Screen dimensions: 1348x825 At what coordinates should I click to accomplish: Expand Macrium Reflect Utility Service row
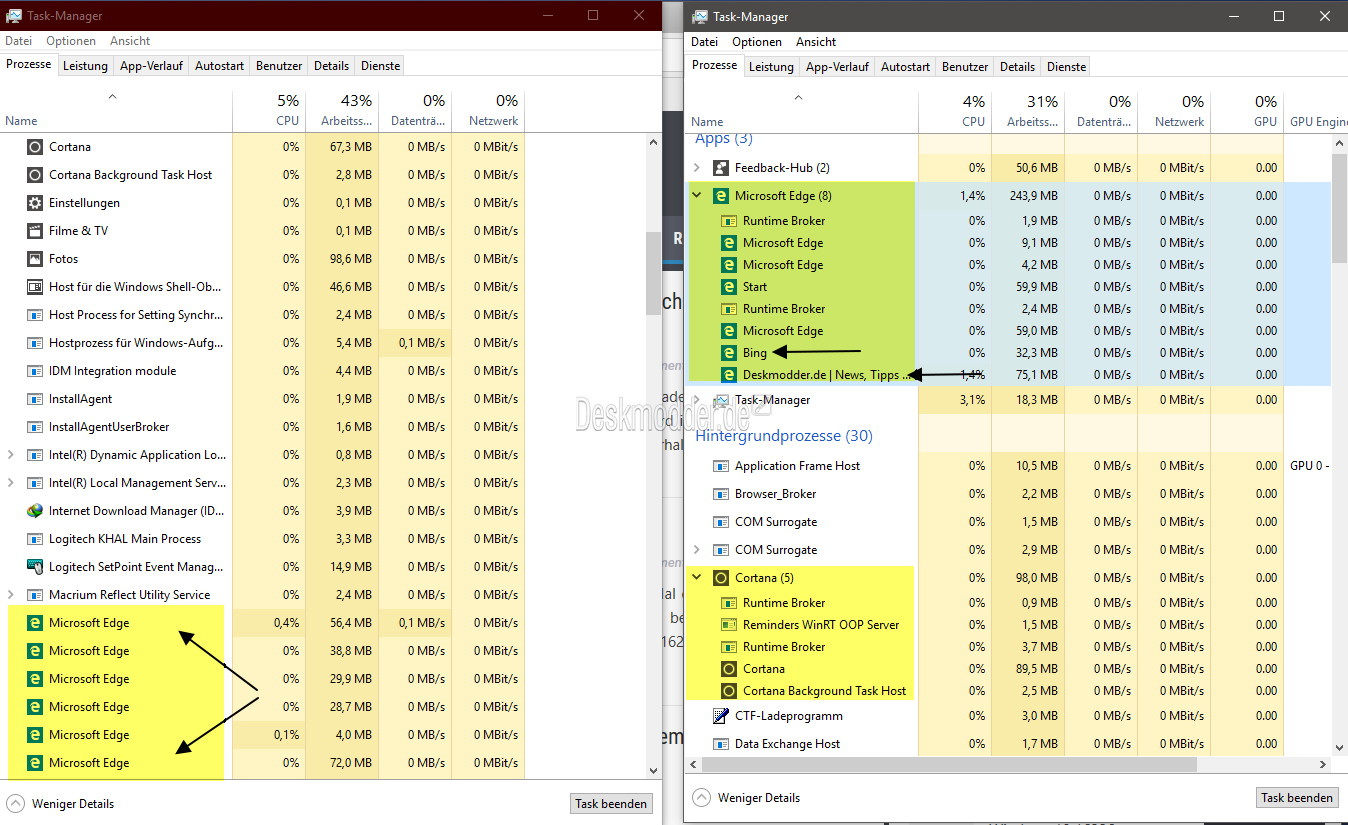(11, 595)
